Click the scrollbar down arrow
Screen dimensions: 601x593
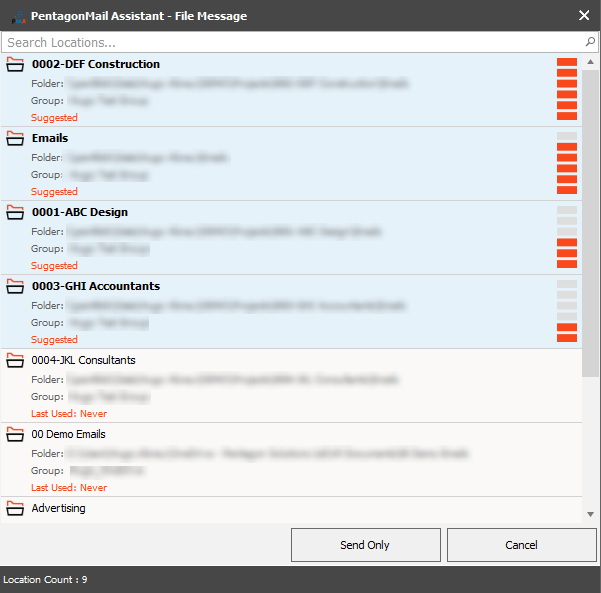pyautogui.click(x=590, y=513)
